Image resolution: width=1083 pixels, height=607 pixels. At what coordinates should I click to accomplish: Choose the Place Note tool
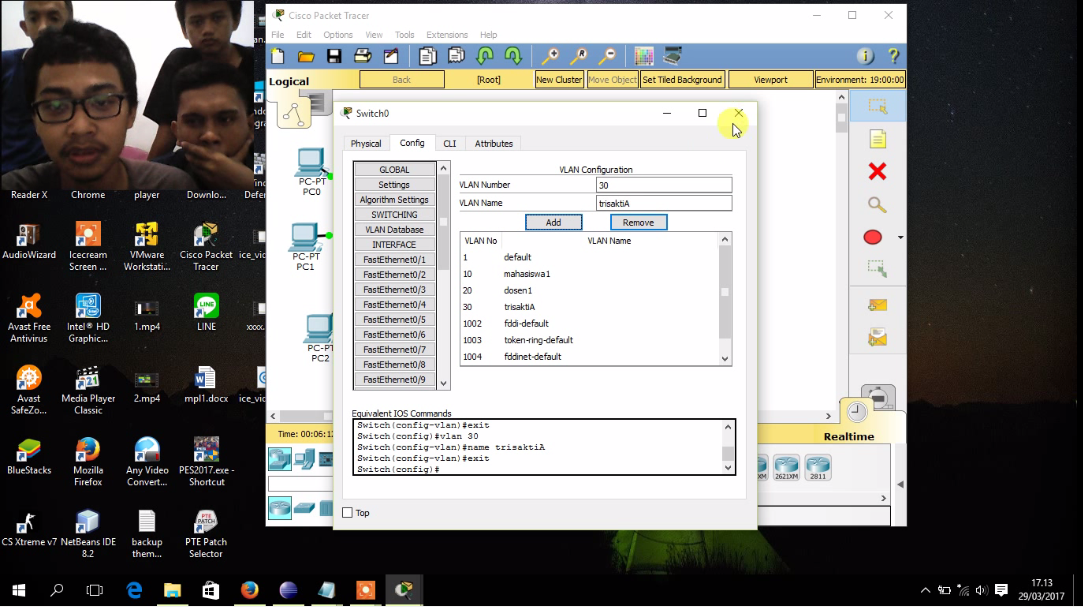tap(877, 139)
